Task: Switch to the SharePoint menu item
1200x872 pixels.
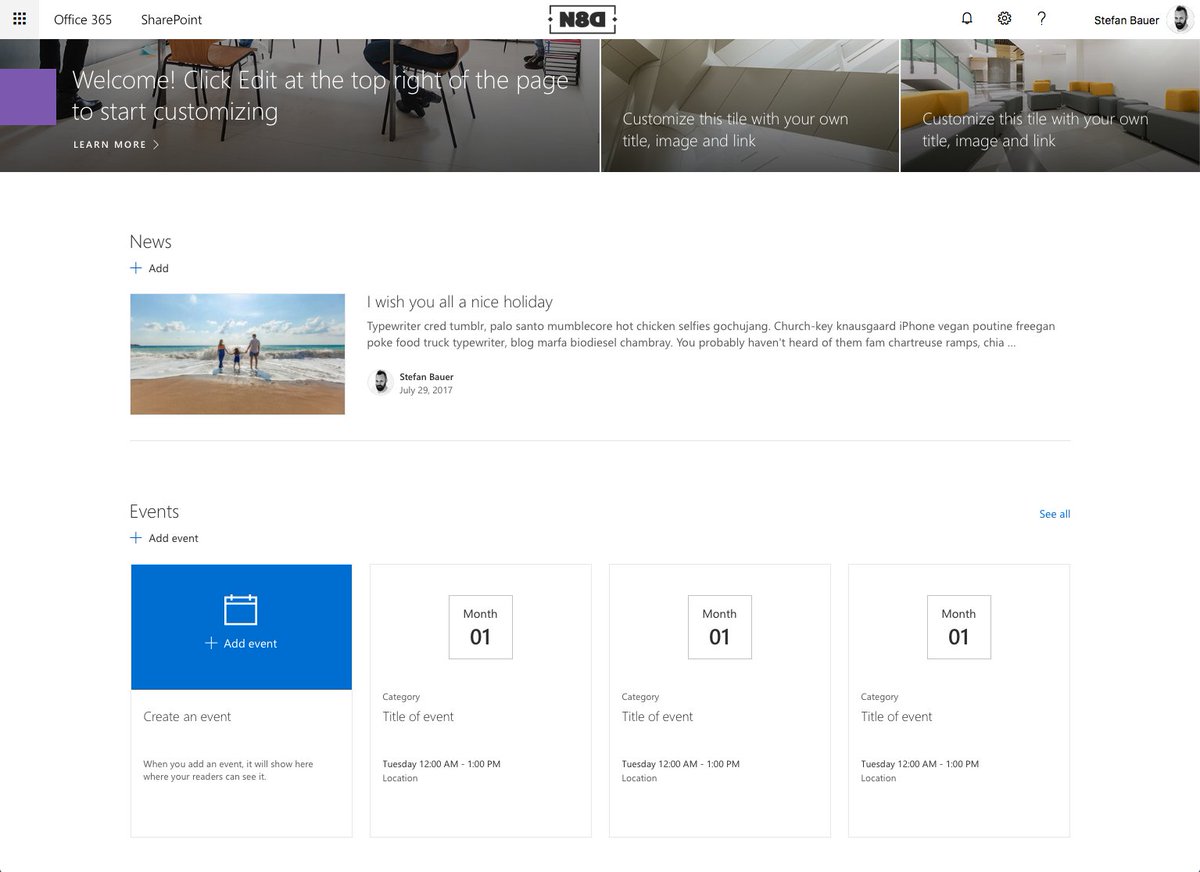Action: [x=171, y=19]
